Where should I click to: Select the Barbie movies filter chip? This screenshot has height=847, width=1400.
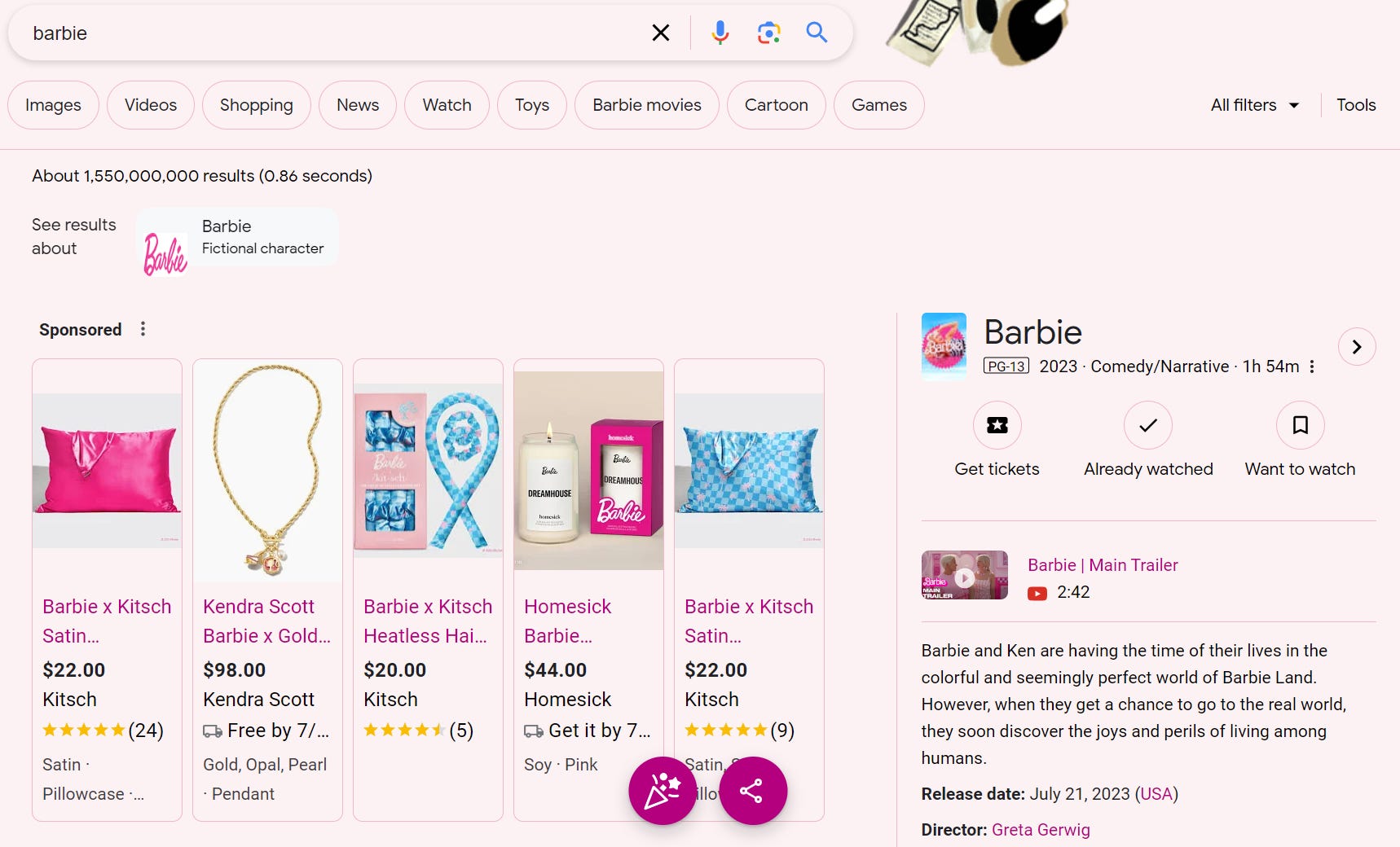pyautogui.click(x=647, y=105)
